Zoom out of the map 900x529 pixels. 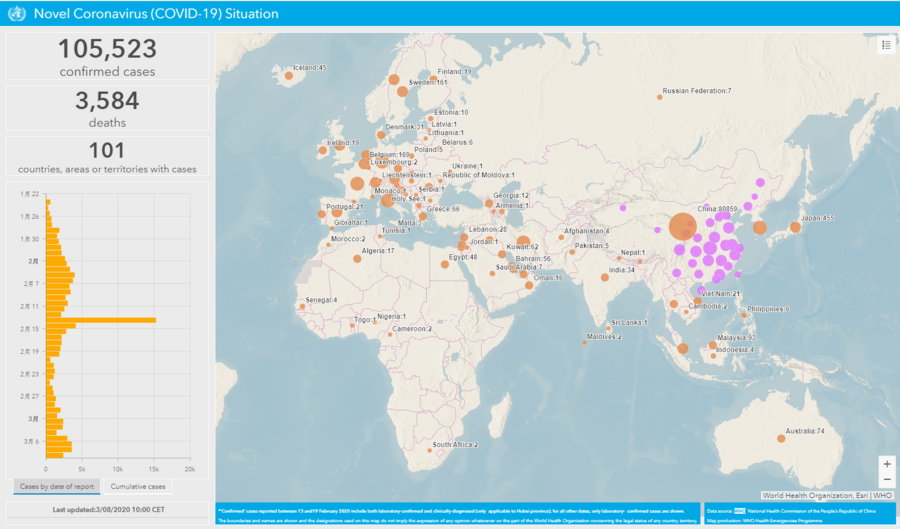(x=886, y=480)
